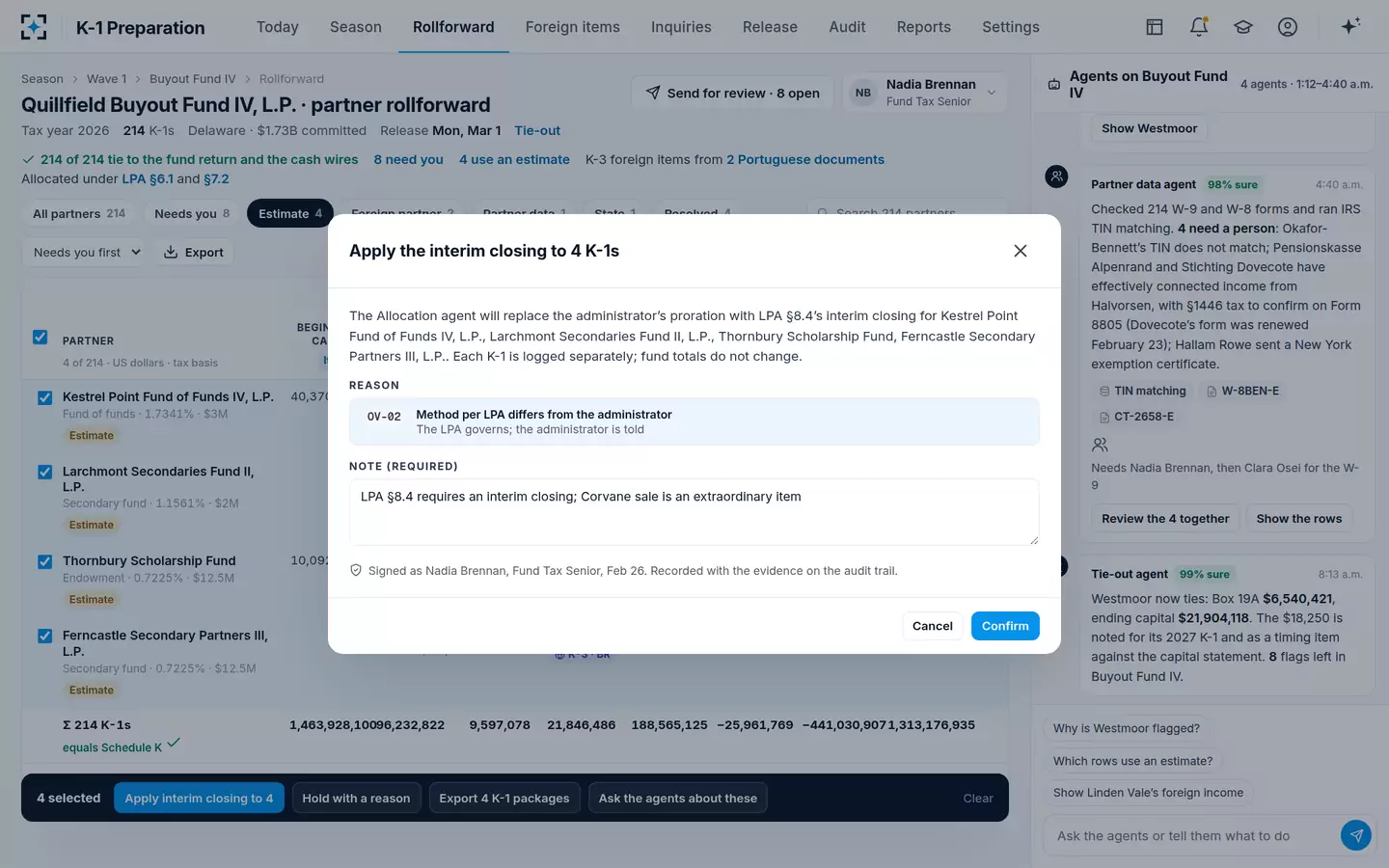The image size is (1389, 868).
Task: Go to the Audit tab
Action: (x=847, y=27)
